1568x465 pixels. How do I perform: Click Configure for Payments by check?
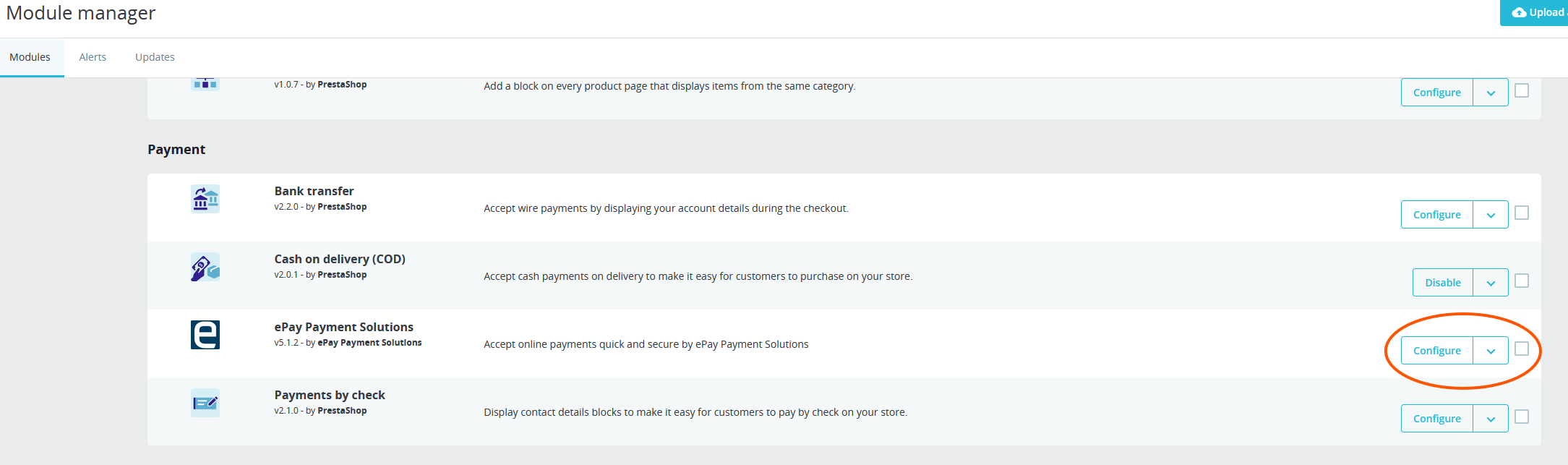pyautogui.click(x=1436, y=419)
